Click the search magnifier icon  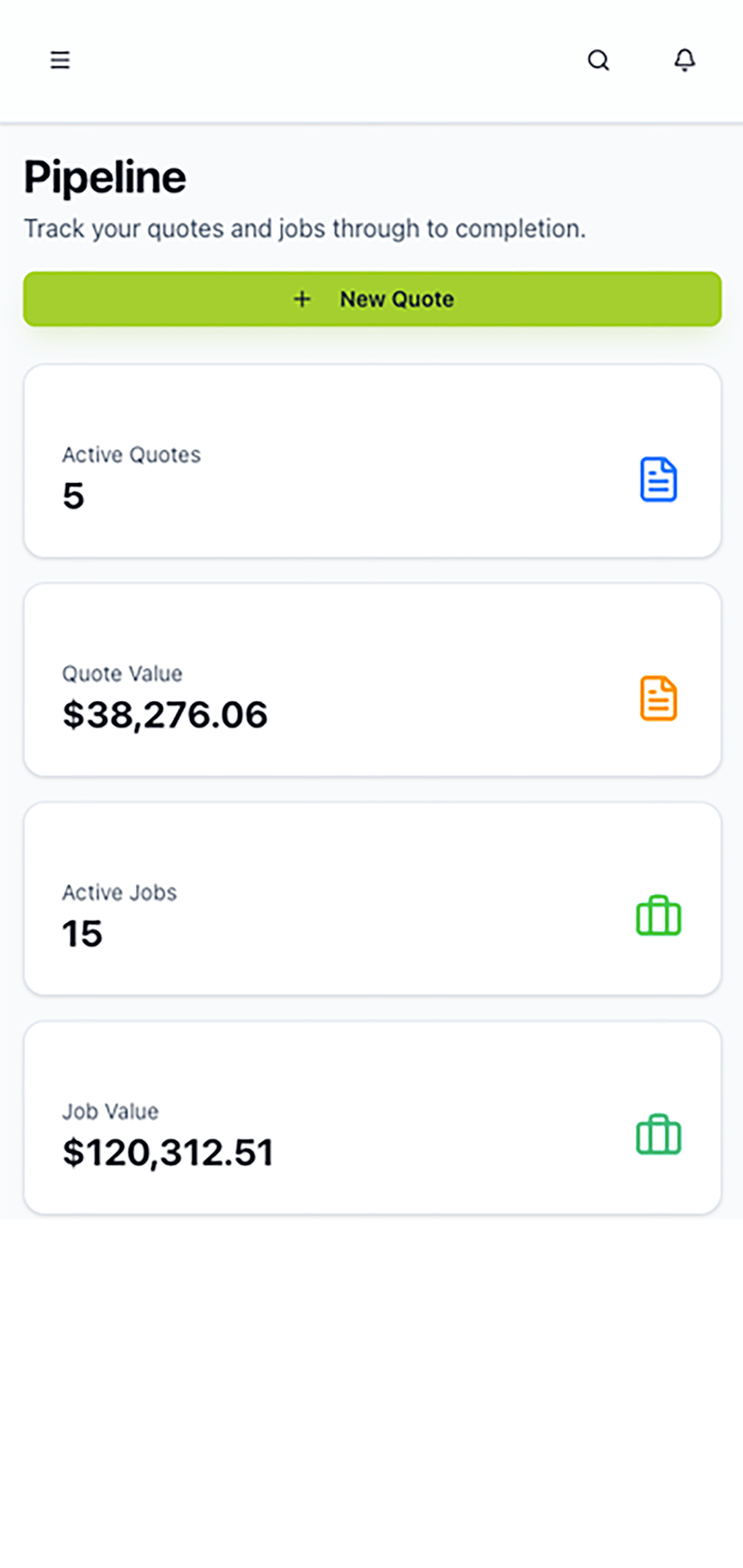[x=598, y=60]
